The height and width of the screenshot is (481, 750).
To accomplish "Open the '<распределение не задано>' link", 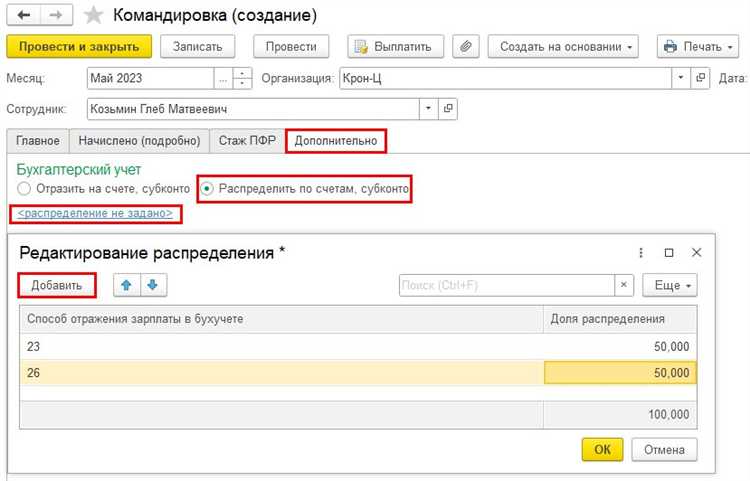I will click(x=95, y=213).
